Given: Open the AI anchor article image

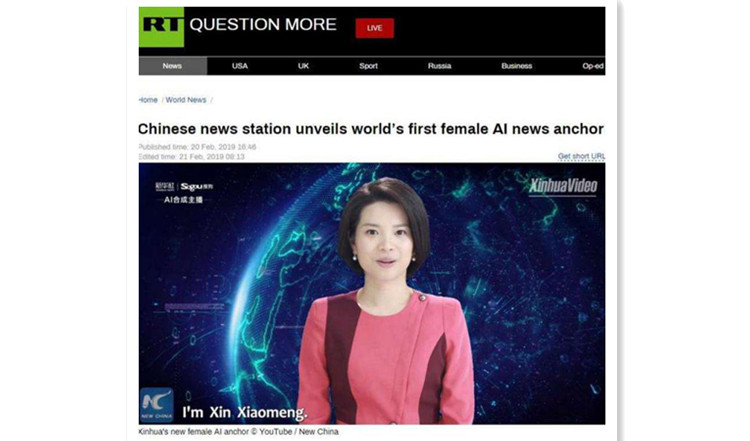Looking at the screenshot, I should click(372, 294).
